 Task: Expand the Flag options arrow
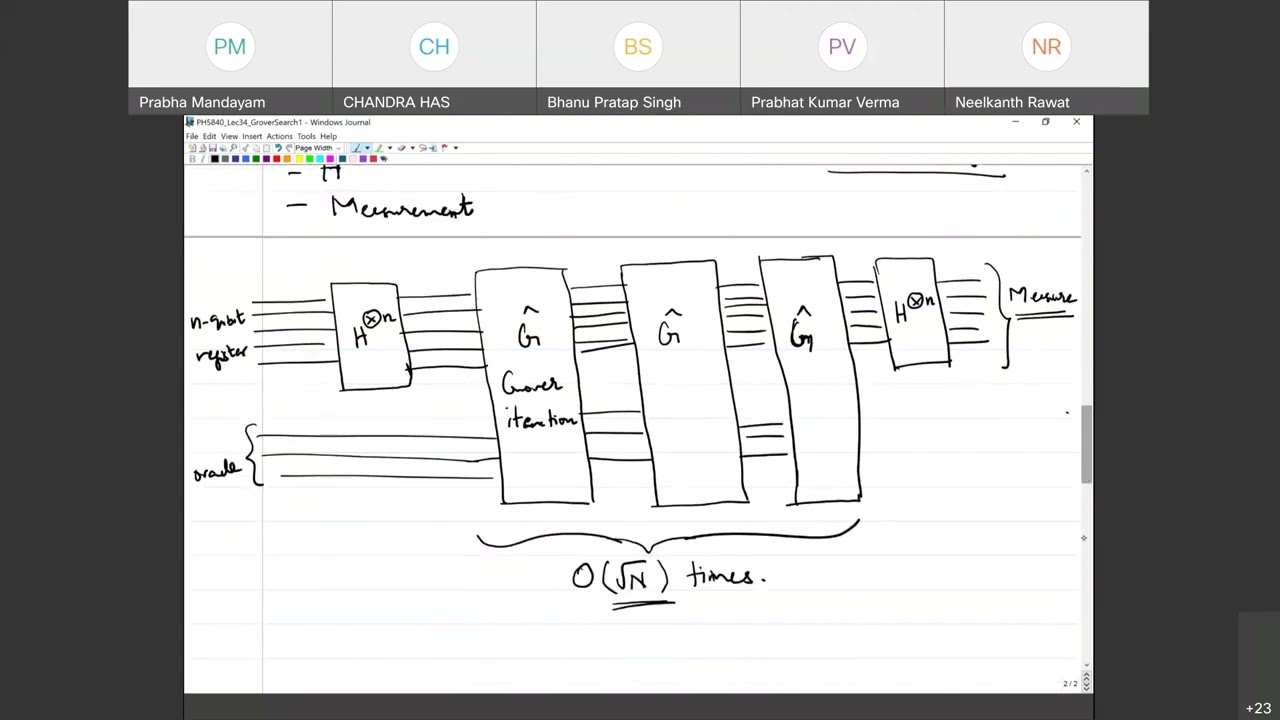[x=456, y=148]
